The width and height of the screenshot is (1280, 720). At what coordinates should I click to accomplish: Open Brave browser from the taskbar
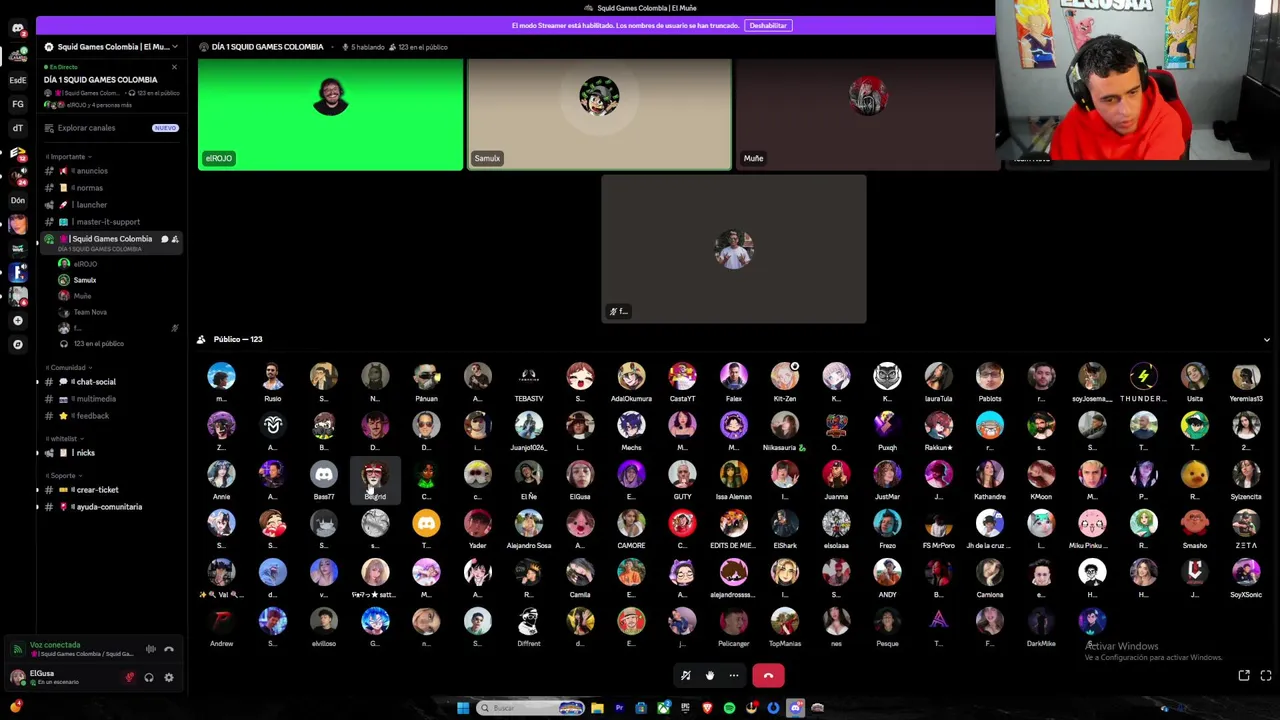pos(707,708)
